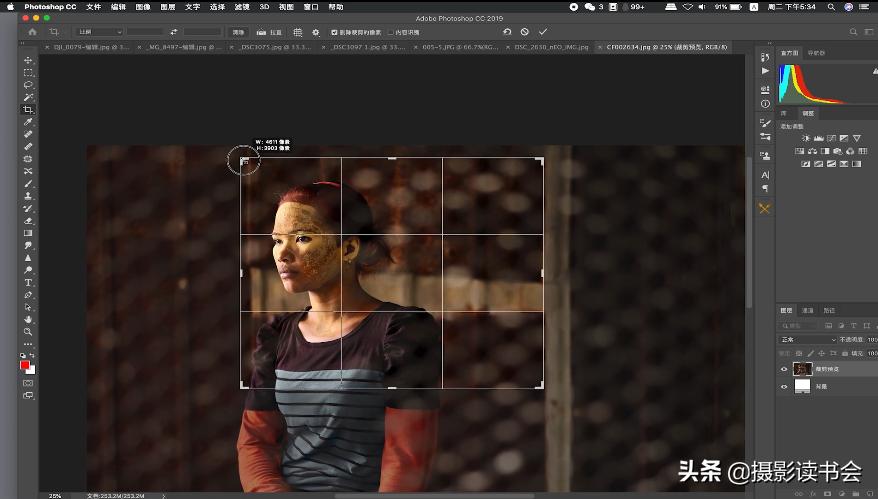Image resolution: width=878 pixels, height=499 pixels.
Task: Cancel the crop operation
Action: (525, 32)
